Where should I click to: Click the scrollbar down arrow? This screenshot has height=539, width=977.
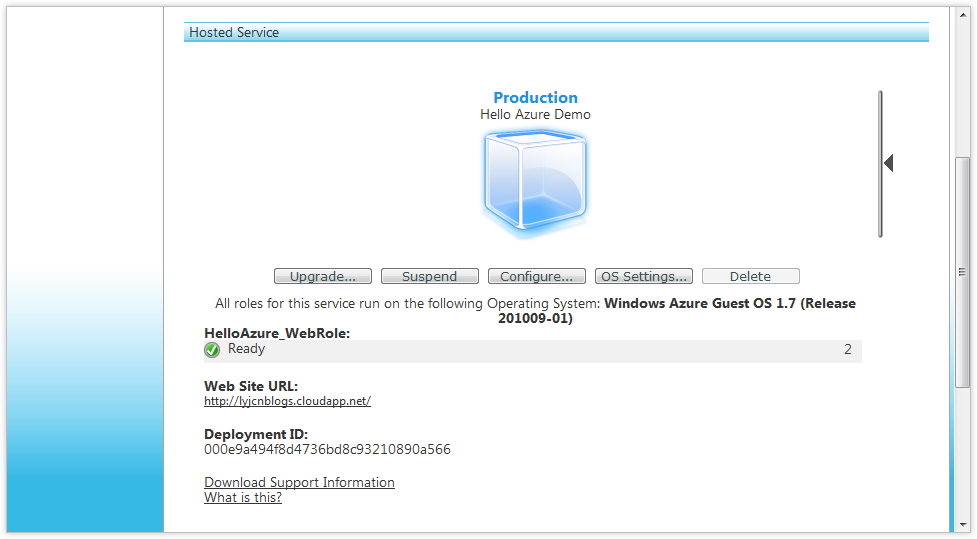(x=963, y=525)
